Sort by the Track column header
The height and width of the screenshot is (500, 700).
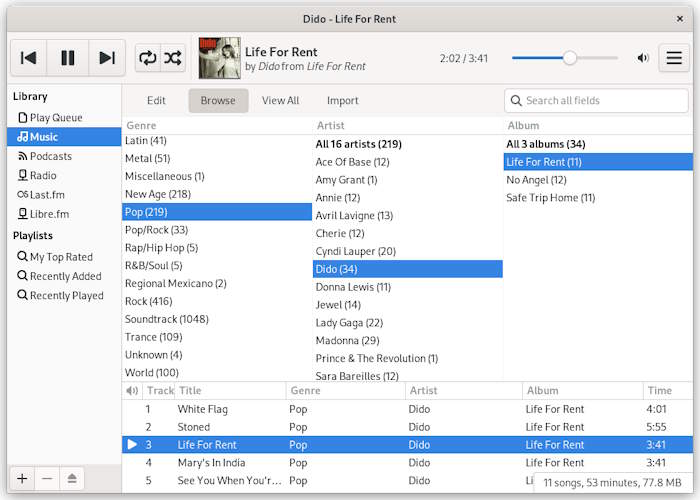coord(158,391)
